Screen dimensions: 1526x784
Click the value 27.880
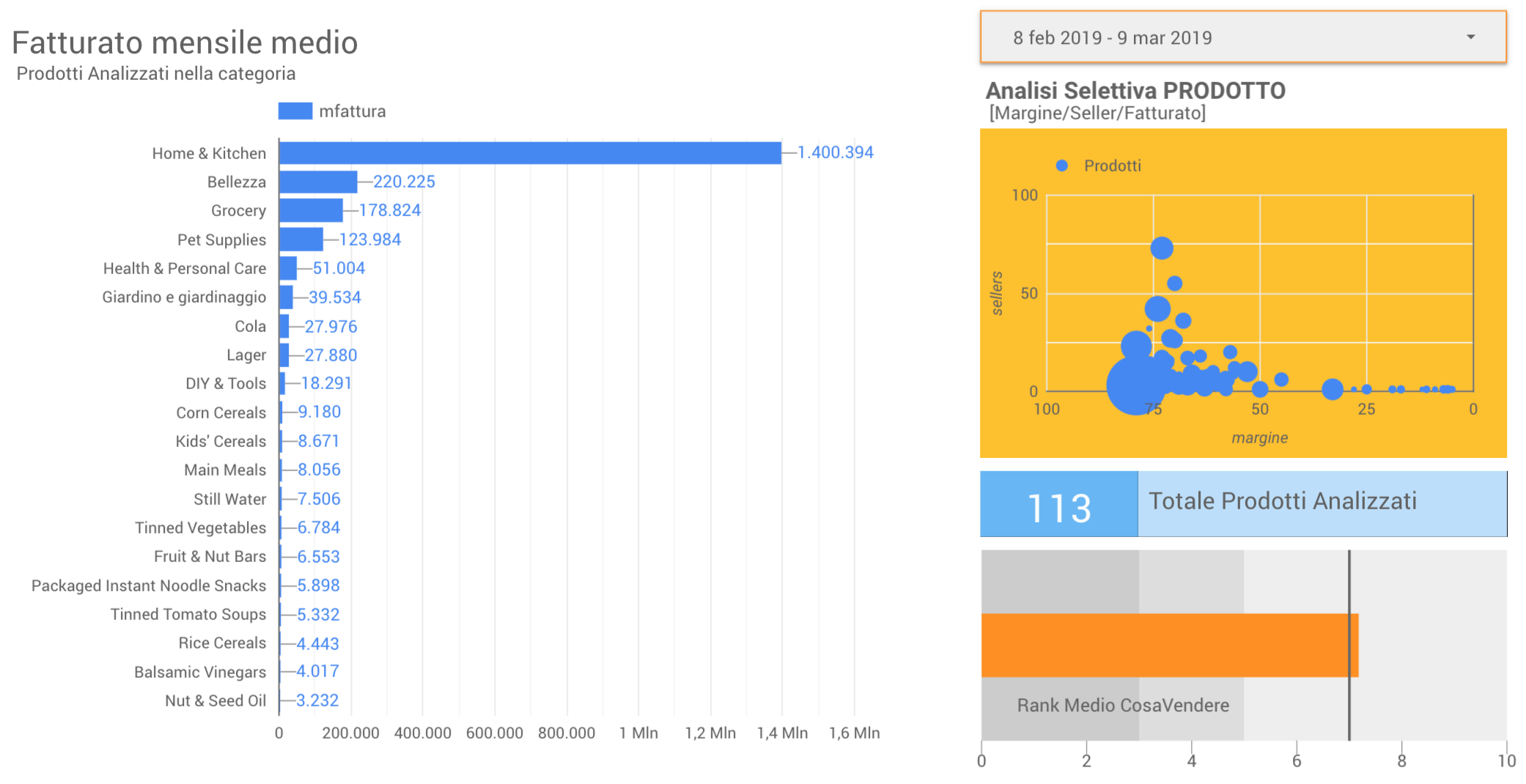pos(331,355)
